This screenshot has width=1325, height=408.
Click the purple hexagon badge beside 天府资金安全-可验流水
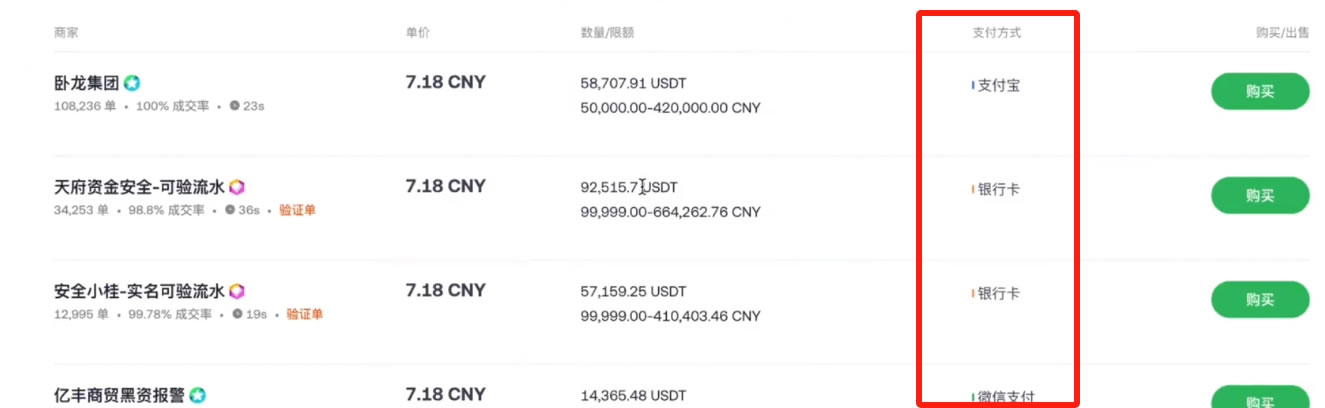point(237,187)
